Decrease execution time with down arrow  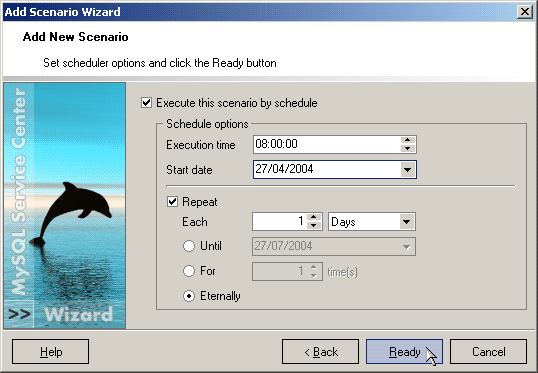click(x=408, y=149)
